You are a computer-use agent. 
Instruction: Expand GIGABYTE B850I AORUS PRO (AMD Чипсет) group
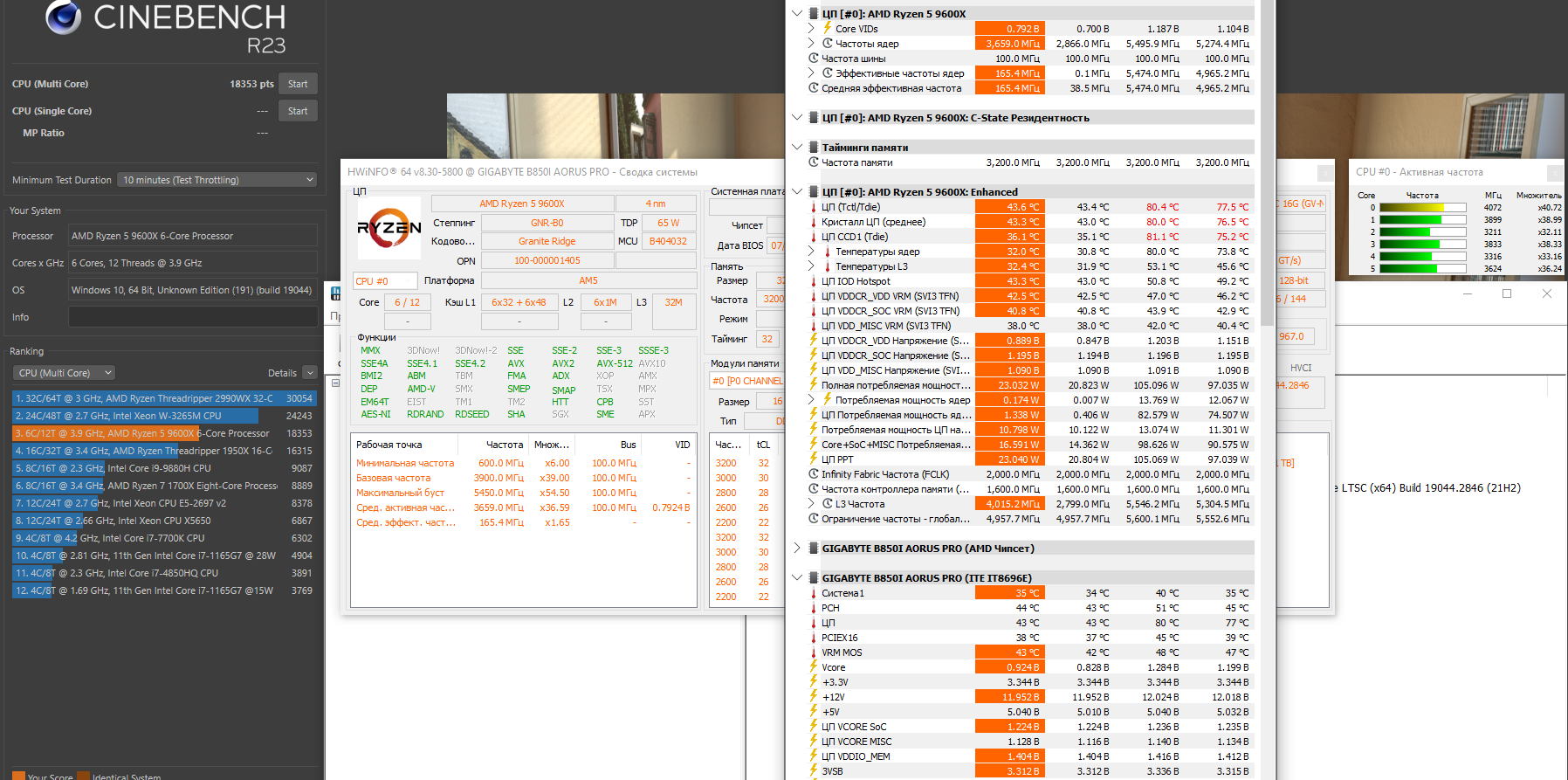pyautogui.click(x=796, y=549)
